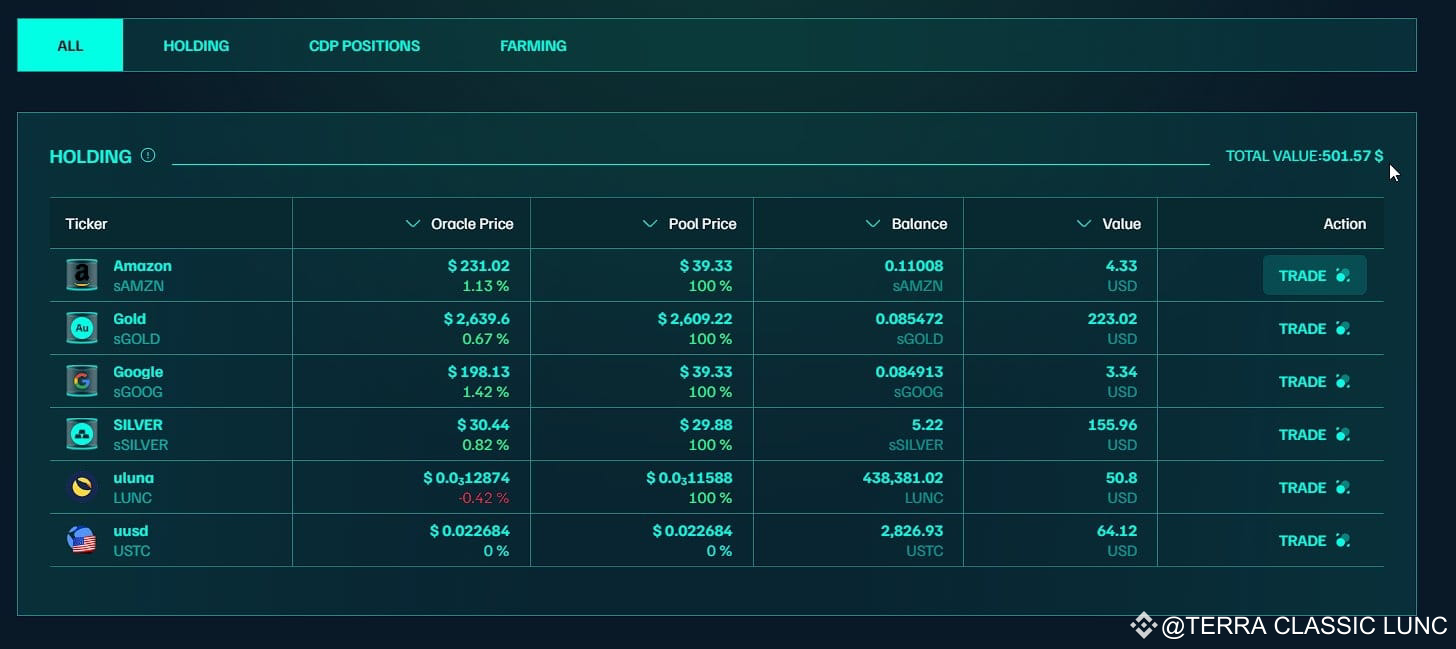The height and width of the screenshot is (649, 1456).
Task: Sort by Value column chevron
Action: tap(1084, 224)
